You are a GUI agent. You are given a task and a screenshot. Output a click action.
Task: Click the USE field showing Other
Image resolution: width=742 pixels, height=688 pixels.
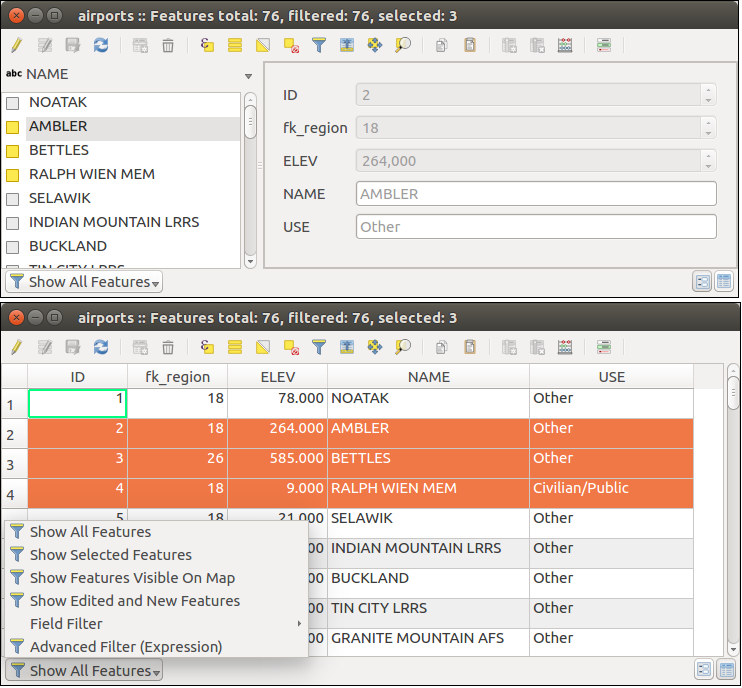tap(536, 227)
